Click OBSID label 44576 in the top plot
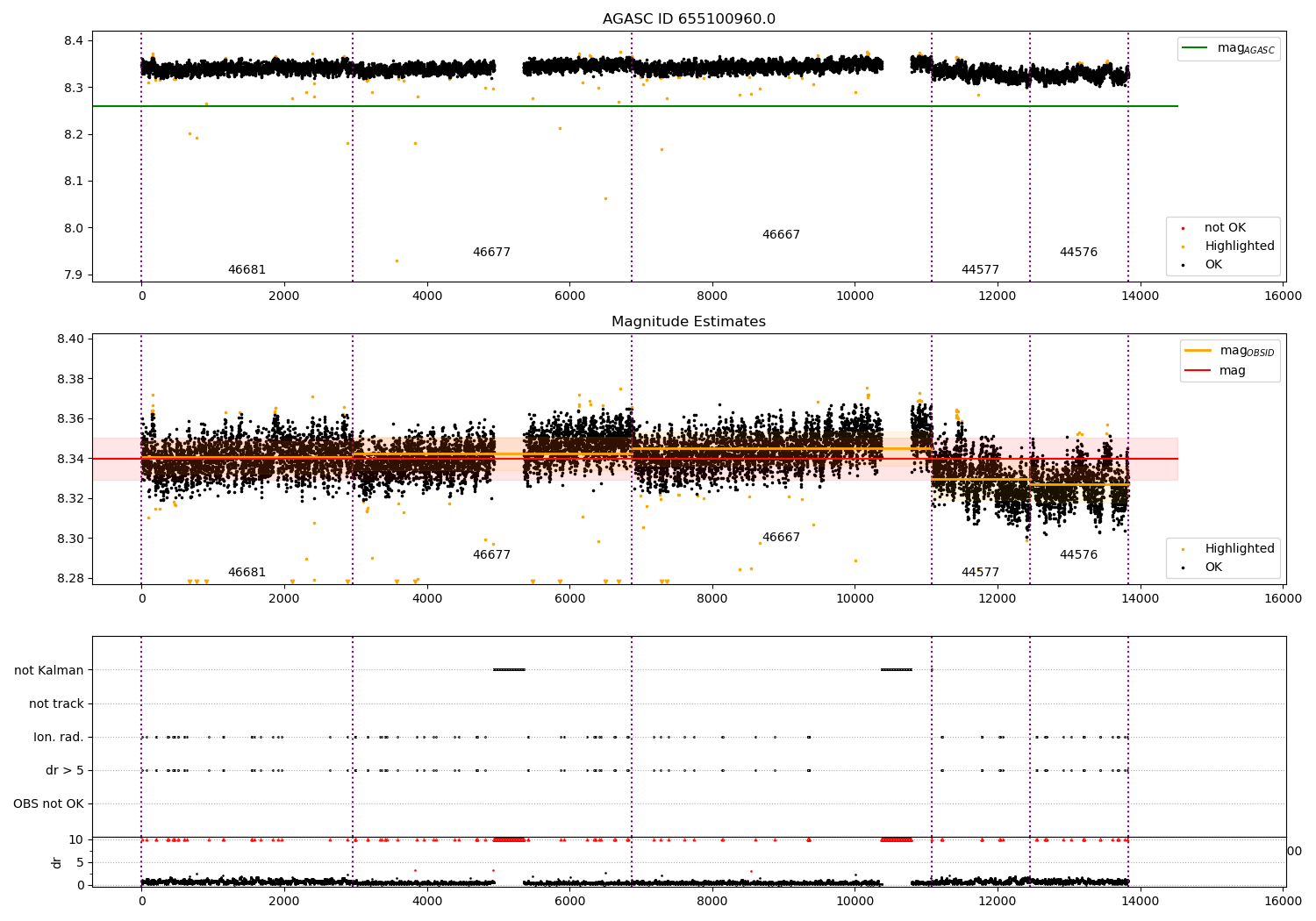The height and width of the screenshot is (921, 1316). 1078,253
